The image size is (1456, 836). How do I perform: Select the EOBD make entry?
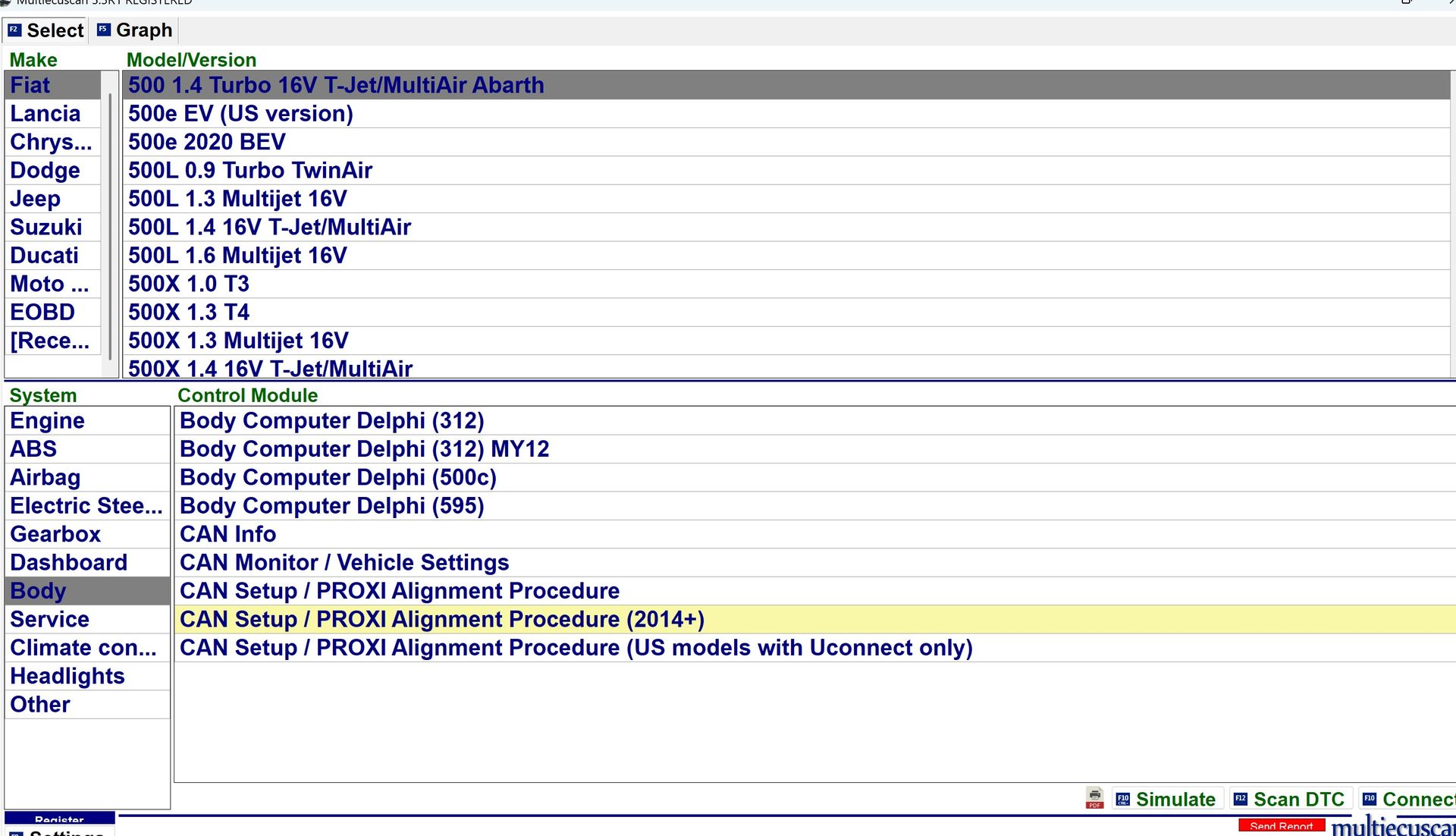42,313
